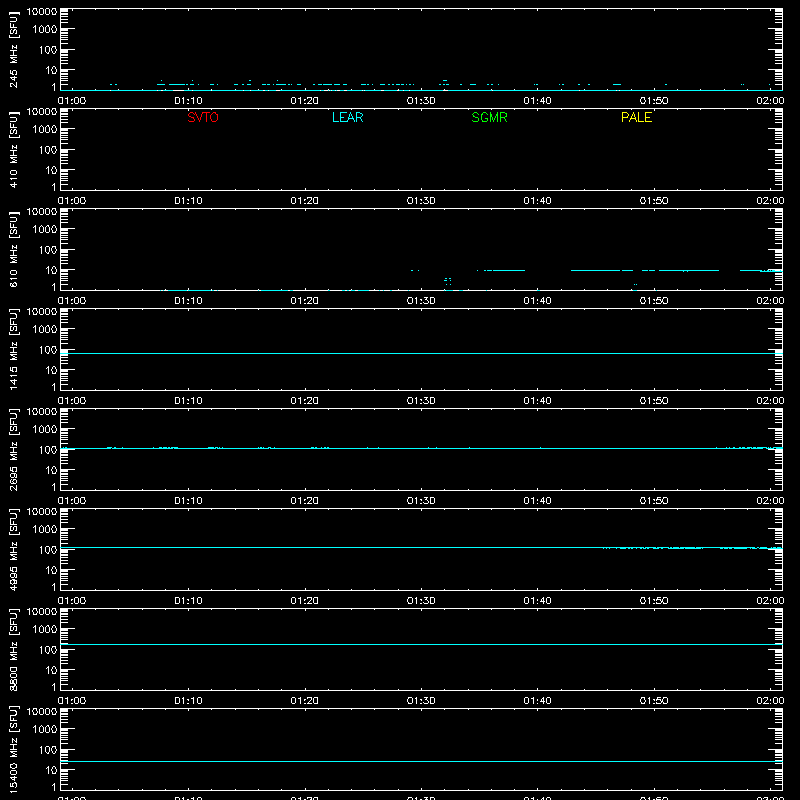Click the 01:00 time tick below 2695 MHz panel
This screenshot has height=800, width=800.
point(72,501)
